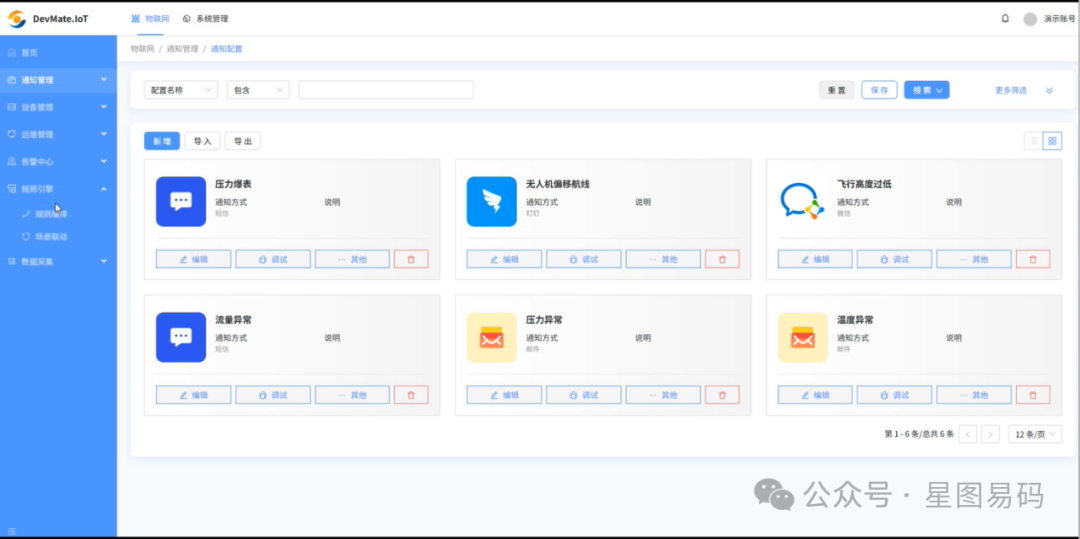Delete the 飞行高度过低 config
The height and width of the screenshot is (539, 1080).
coord(1033,260)
